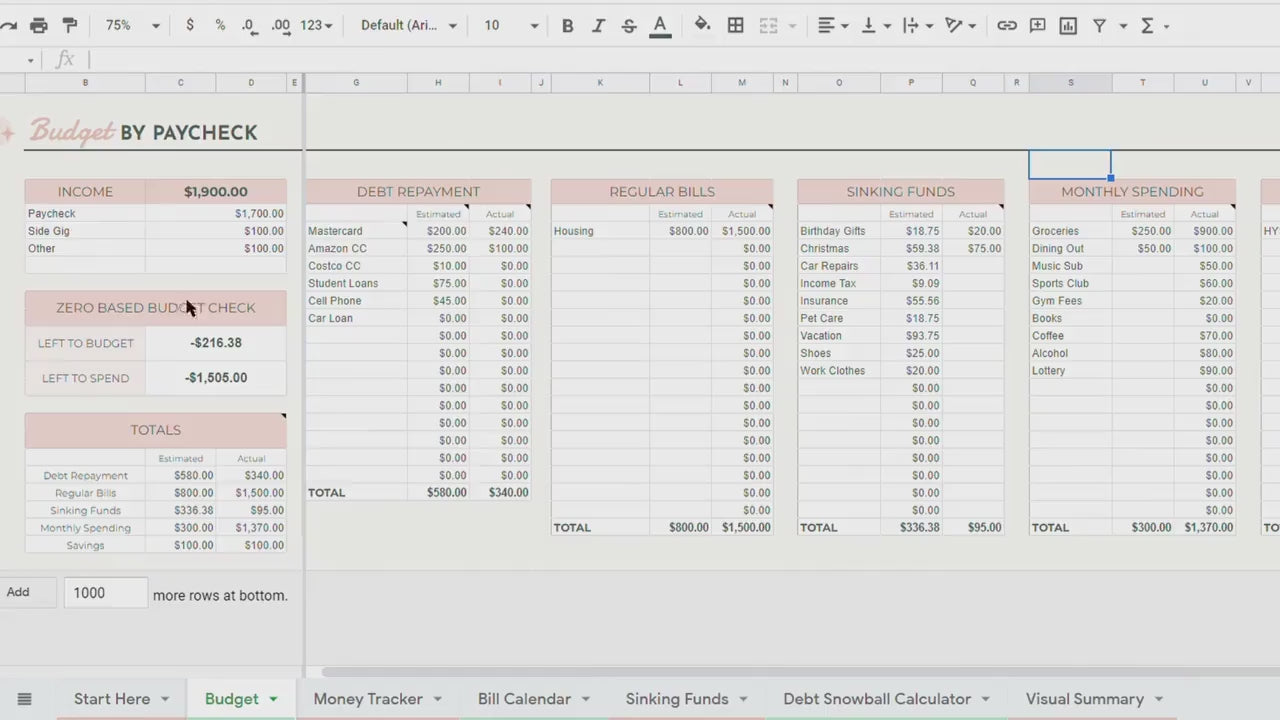Toggle strikethrough formatting
The image size is (1280, 720).
coord(629,25)
